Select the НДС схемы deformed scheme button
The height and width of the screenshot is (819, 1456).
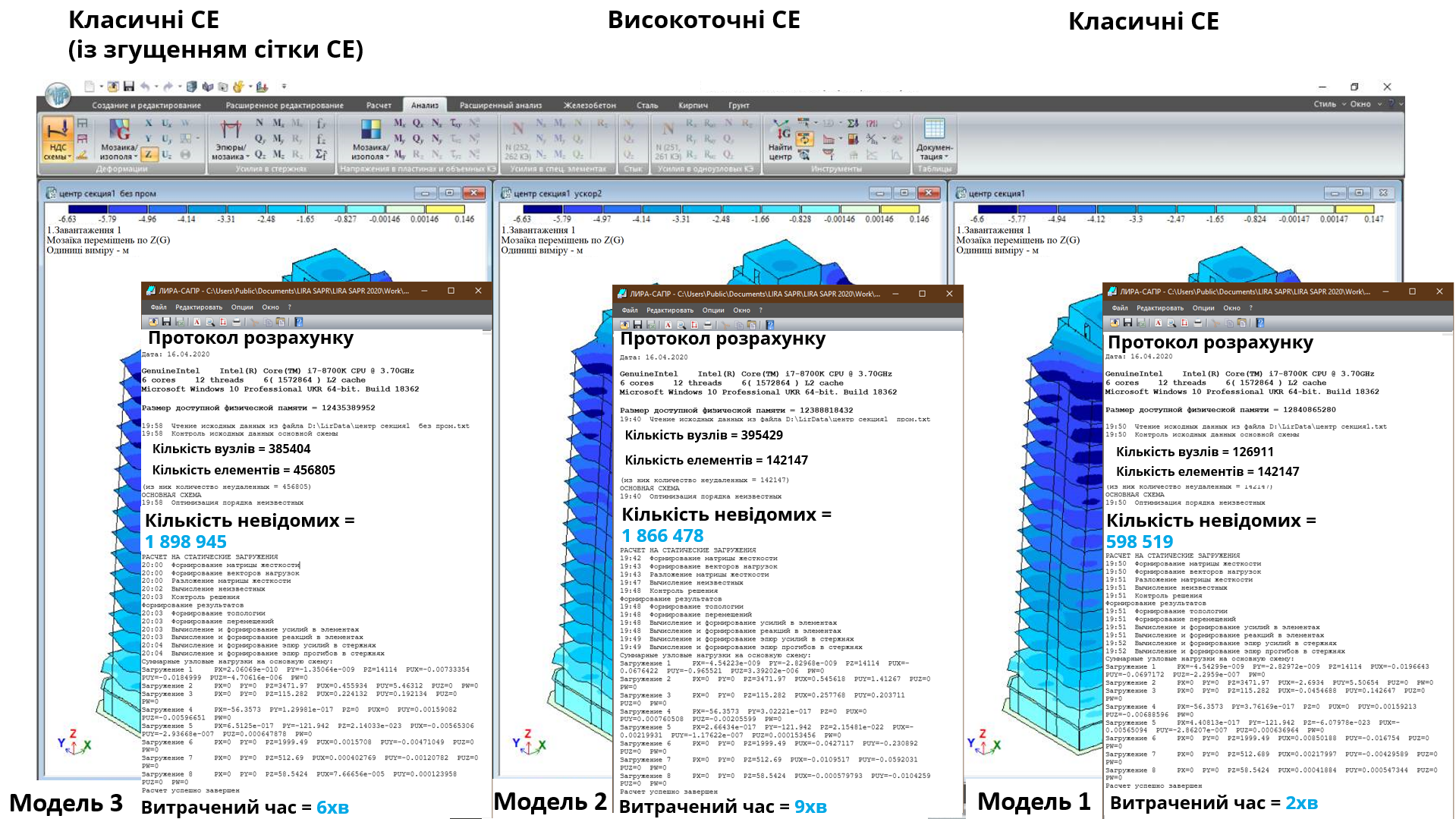point(58,138)
